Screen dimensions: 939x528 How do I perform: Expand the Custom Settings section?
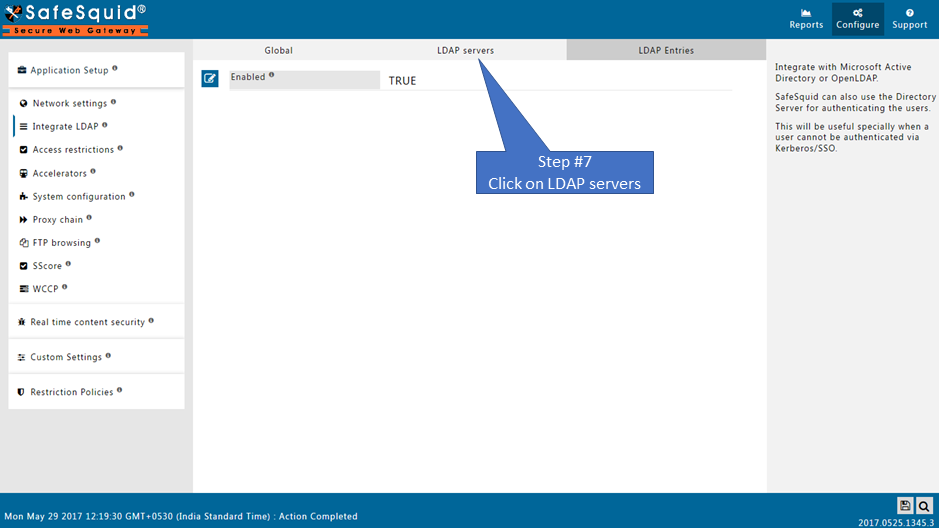pos(66,357)
